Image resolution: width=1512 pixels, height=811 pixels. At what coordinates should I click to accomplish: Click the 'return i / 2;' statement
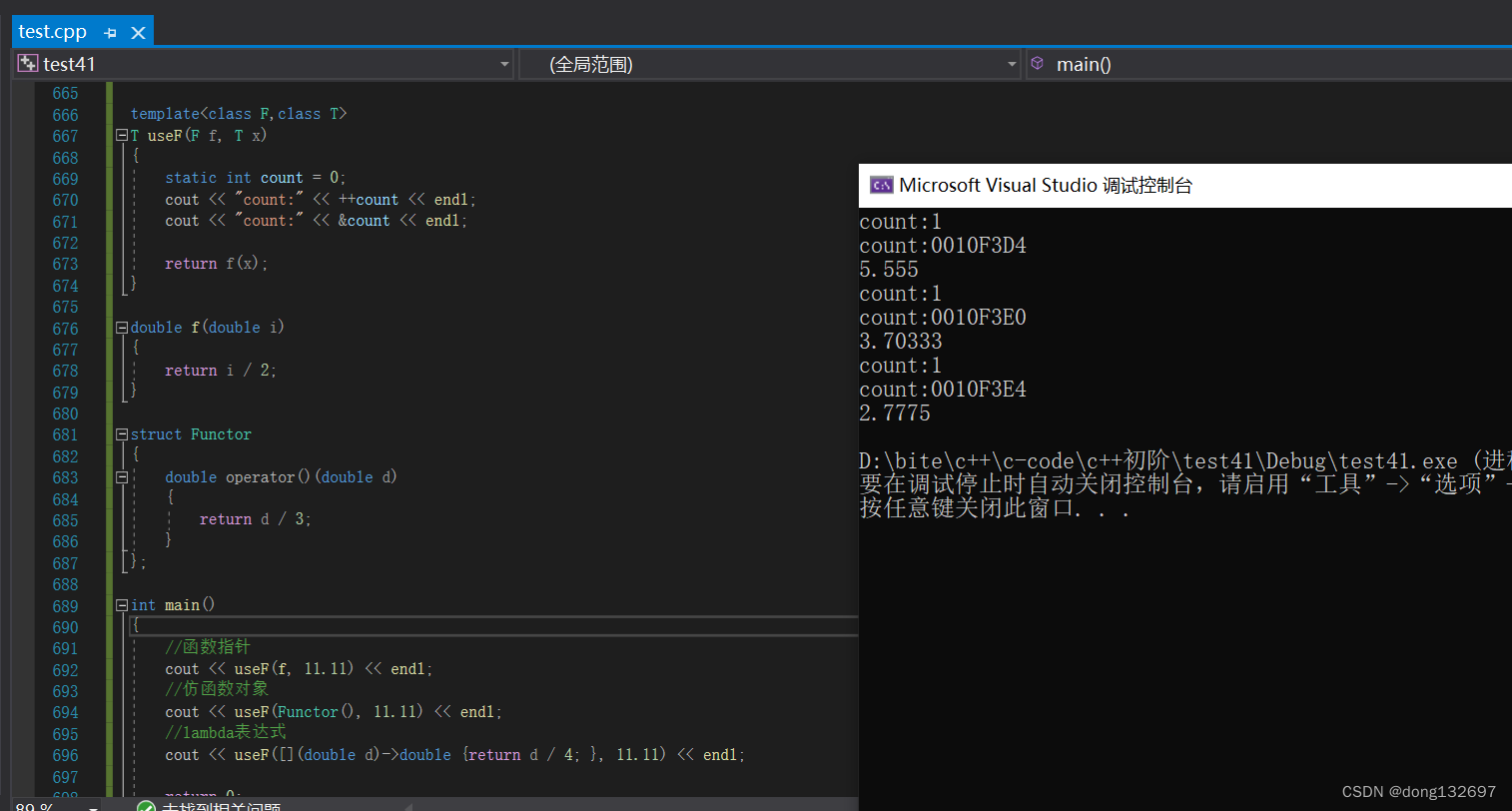pos(221,371)
